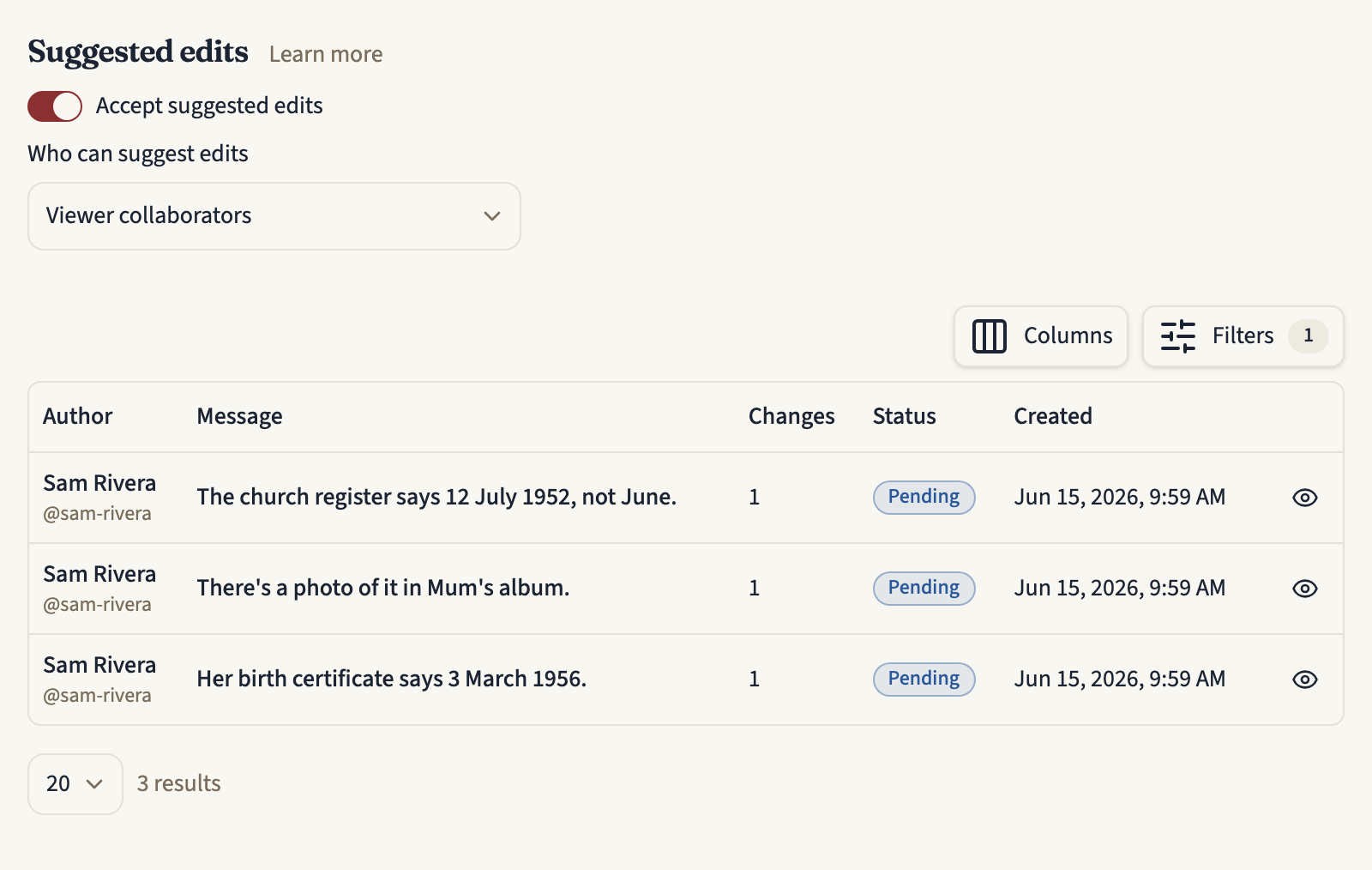The width and height of the screenshot is (1372, 870).
Task: Follow the Learn more link
Action: [326, 54]
